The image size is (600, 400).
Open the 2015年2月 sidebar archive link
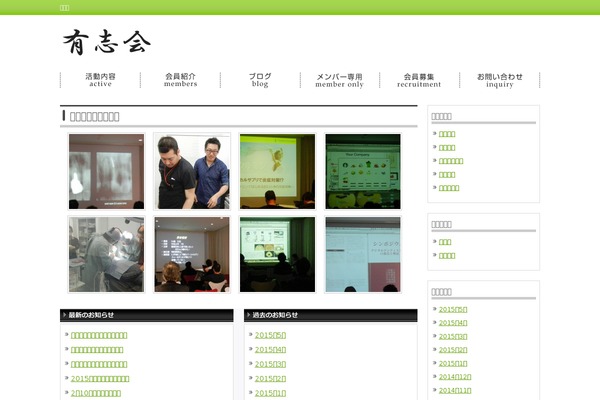click(x=453, y=350)
